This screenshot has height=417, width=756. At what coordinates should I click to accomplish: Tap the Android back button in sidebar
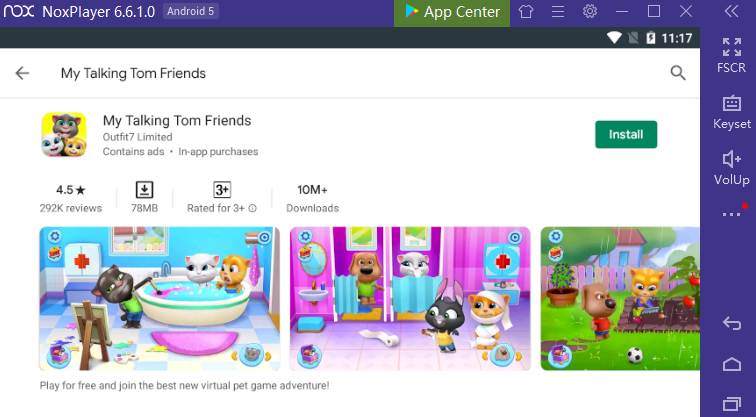731,323
